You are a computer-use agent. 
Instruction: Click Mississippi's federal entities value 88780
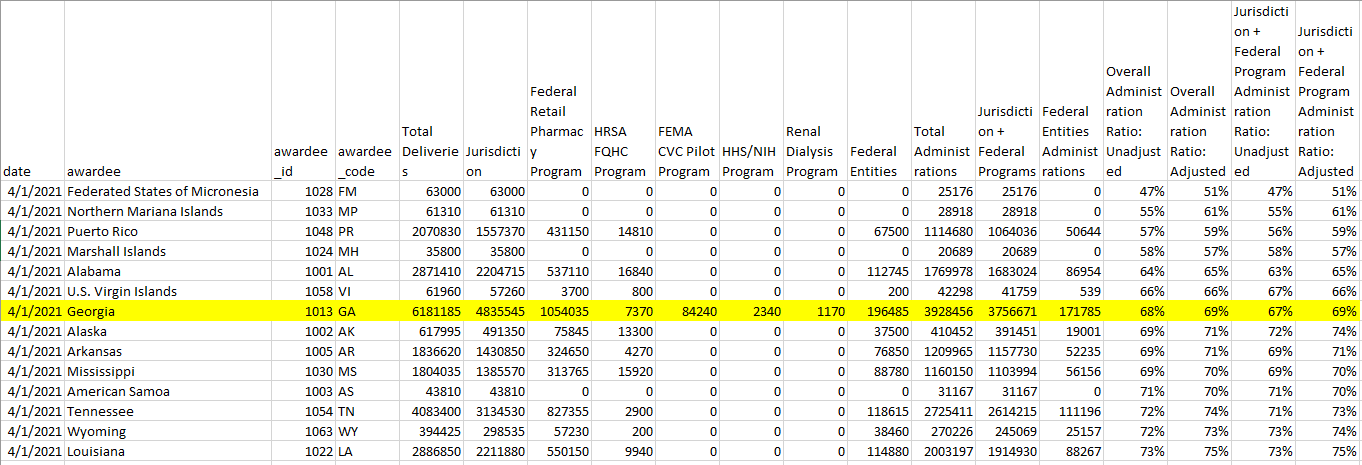click(x=878, y=371)
